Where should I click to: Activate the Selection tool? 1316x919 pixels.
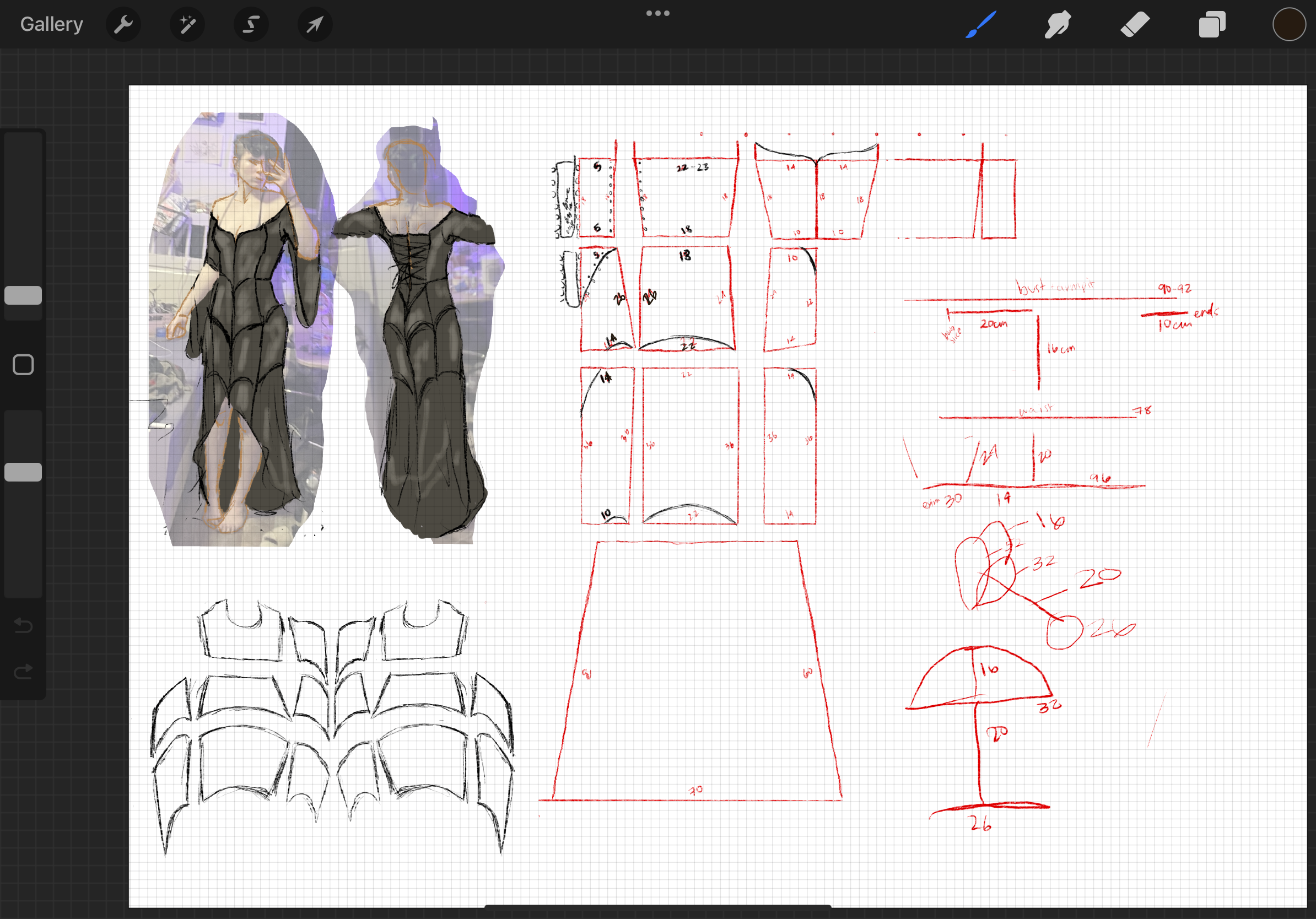coord(251,24)
